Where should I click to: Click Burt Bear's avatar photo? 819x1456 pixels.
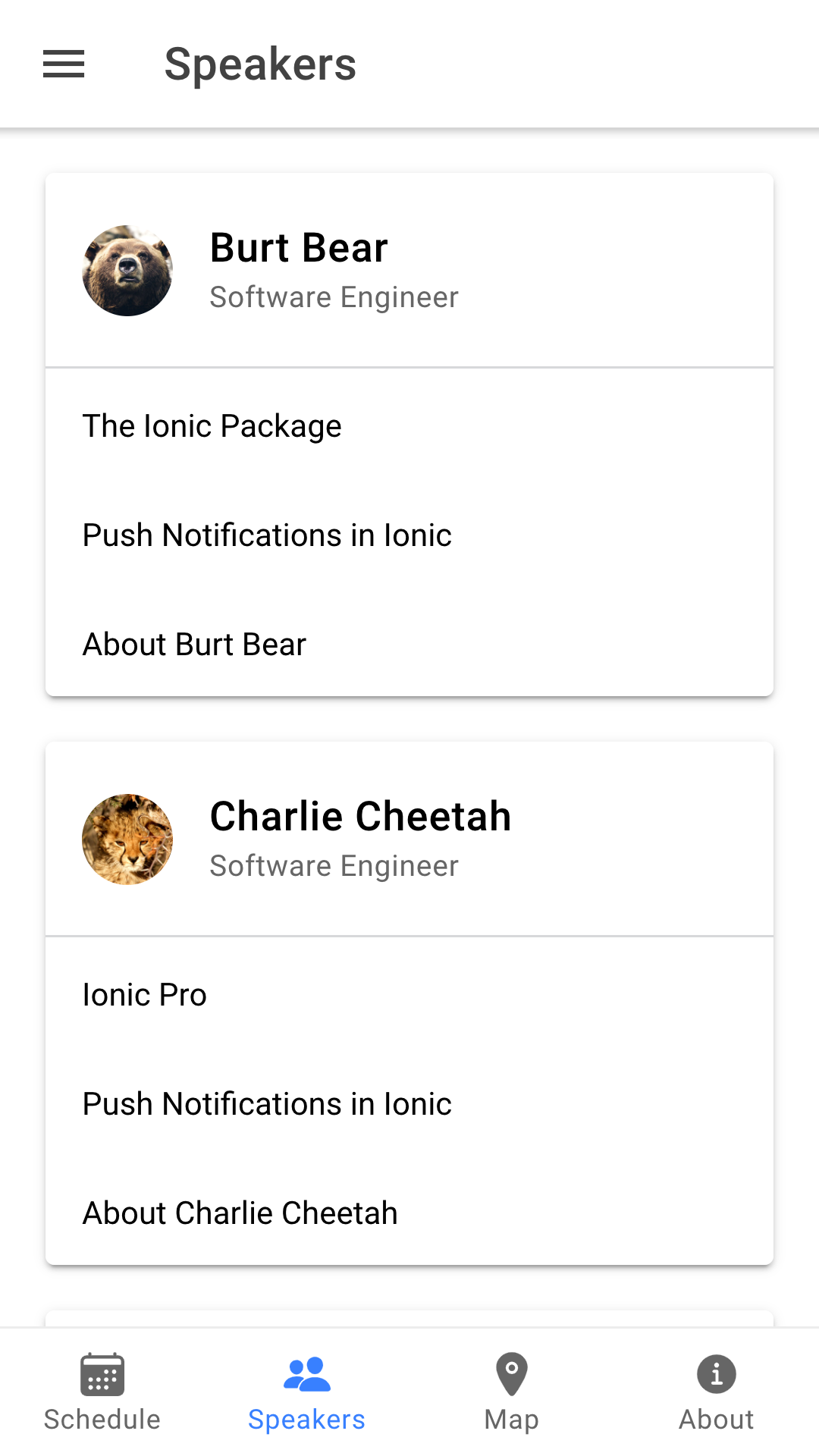pos(127,271)
